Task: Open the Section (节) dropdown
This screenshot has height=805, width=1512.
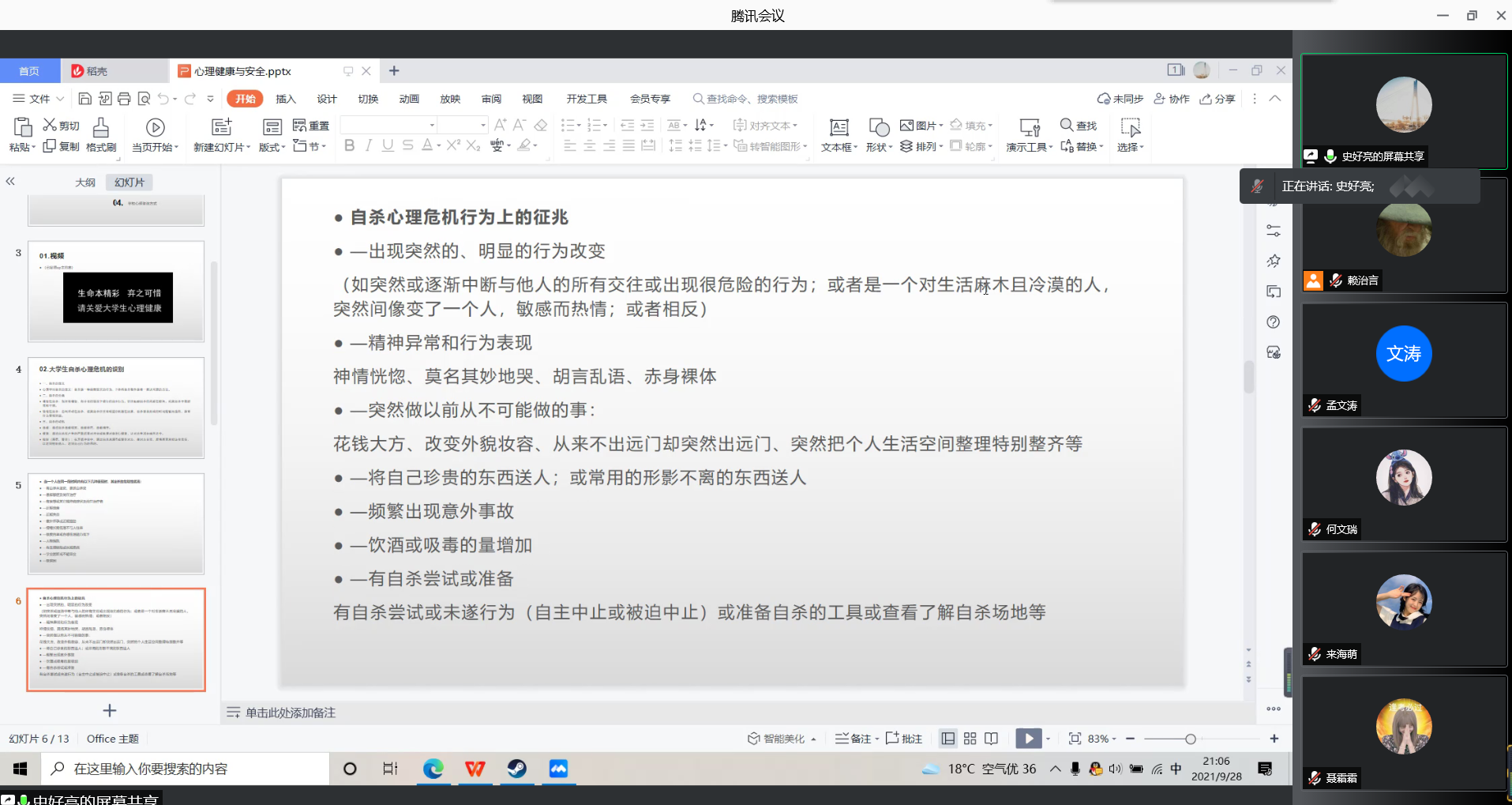Action: [x=309, y=146]
